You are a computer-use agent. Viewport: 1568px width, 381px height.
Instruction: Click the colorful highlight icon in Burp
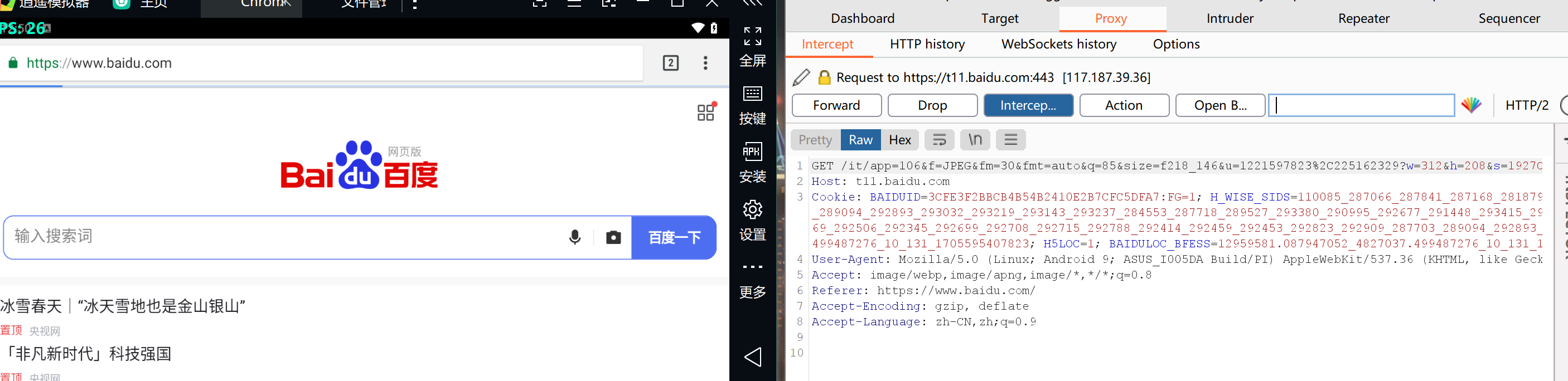click(x=1471, y=105)
